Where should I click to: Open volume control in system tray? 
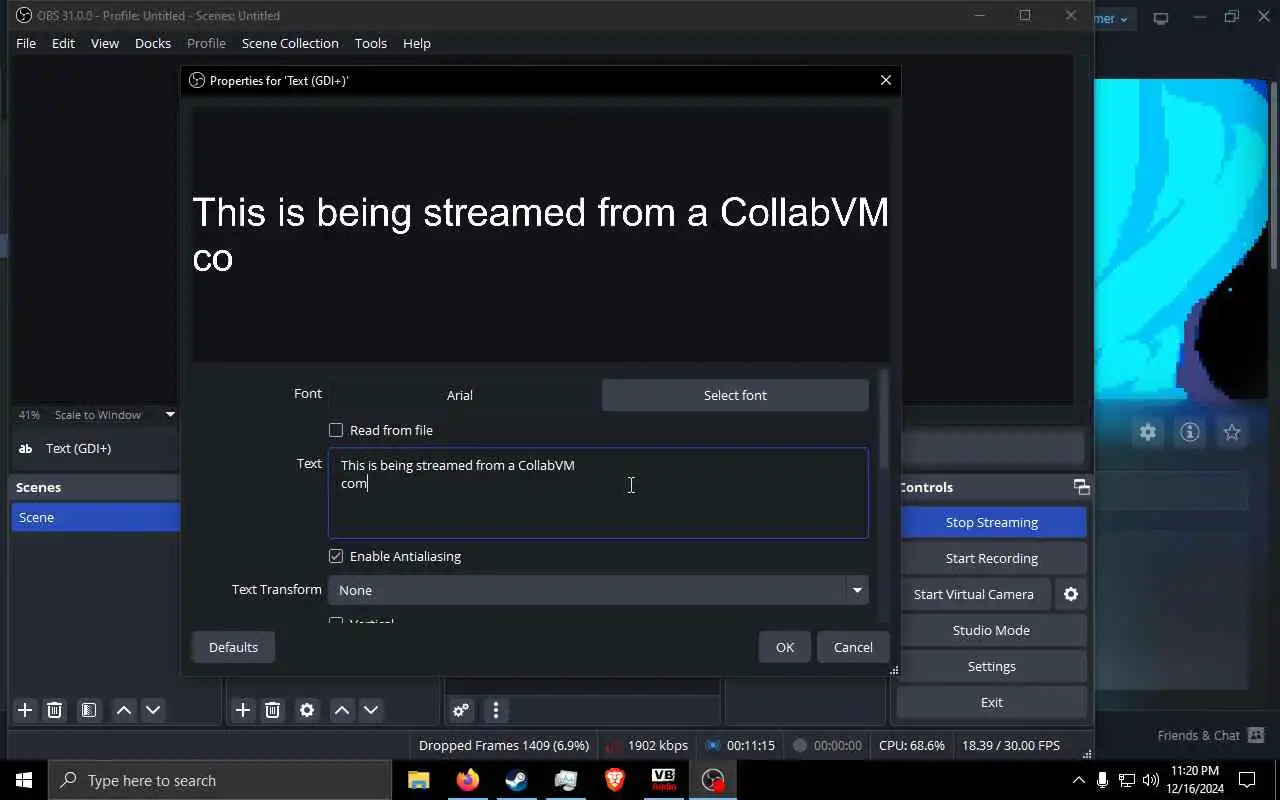[x=1151, y=780]
